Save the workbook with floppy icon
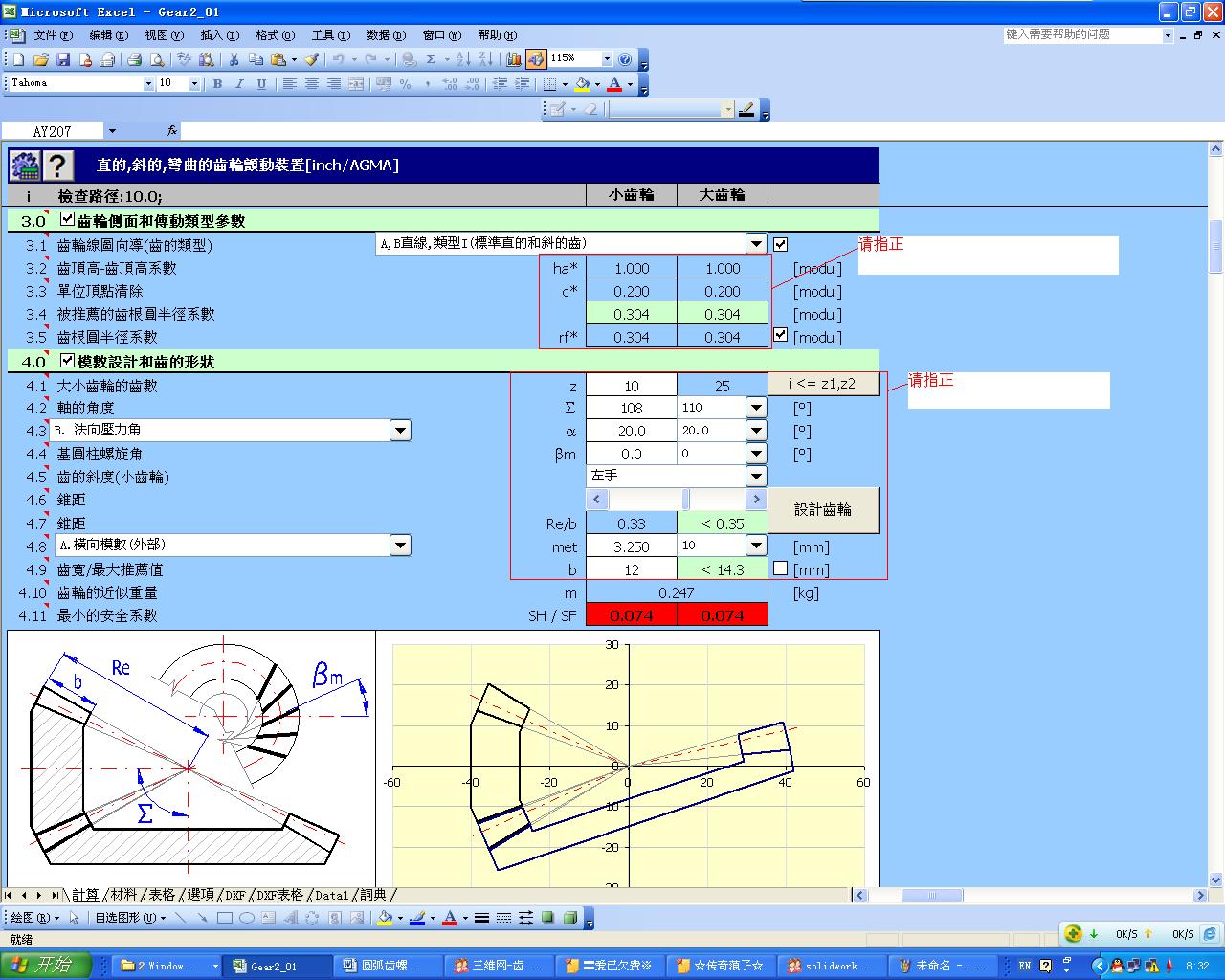The image size is (1225, 980). pyautogui.click(x=63, y=59)
